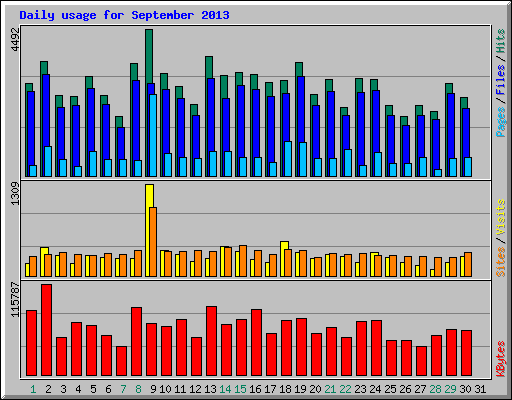Click day 1 on the x-axis

click(x=33, y=389)
